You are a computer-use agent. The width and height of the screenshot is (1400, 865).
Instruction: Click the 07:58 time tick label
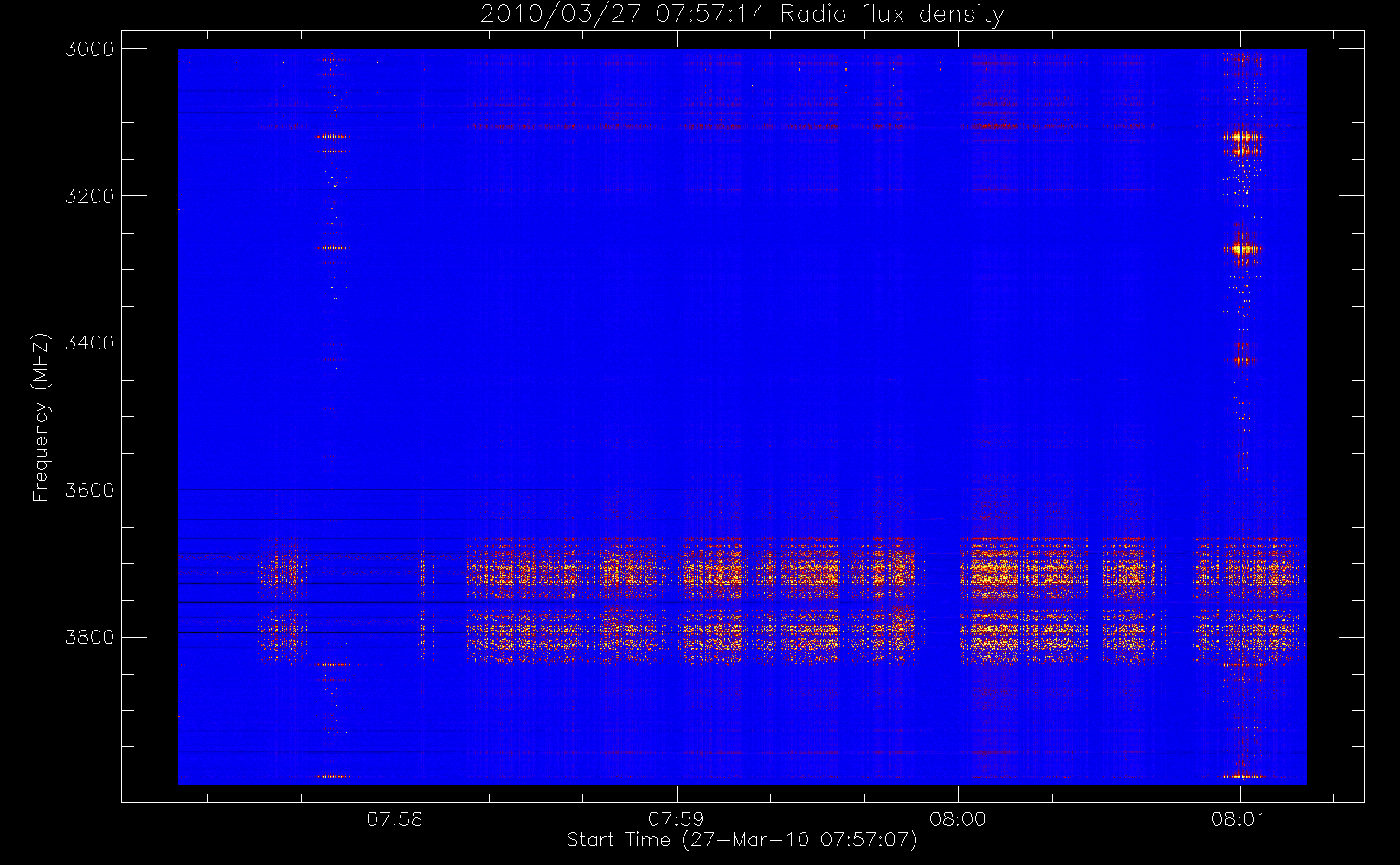click(395, 819)
